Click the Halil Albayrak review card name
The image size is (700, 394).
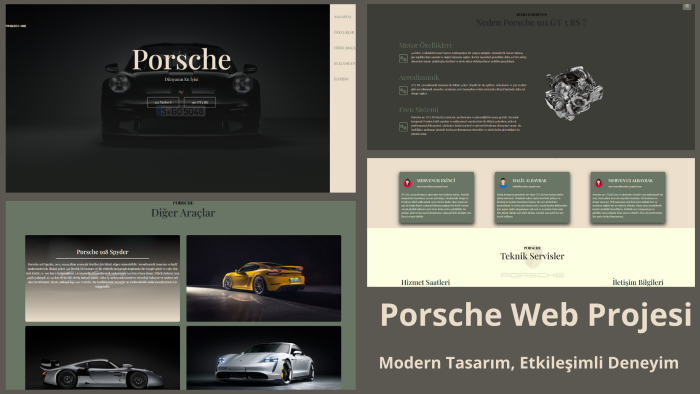point(529,180)
